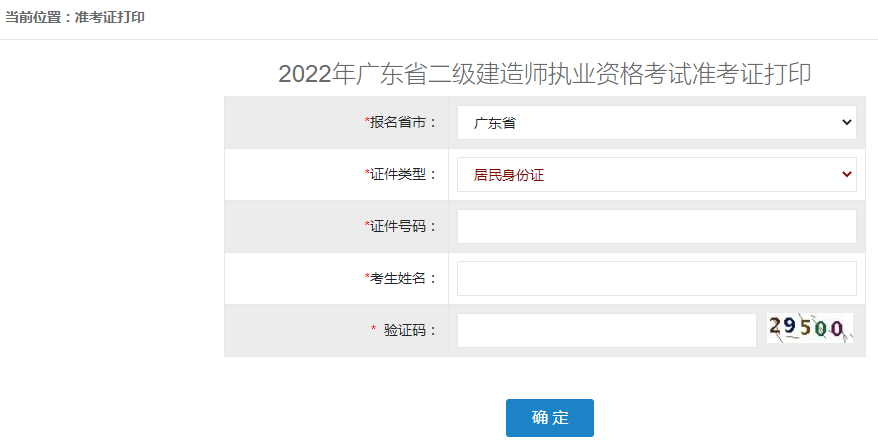Click the red asterisk beside 证件号码
The image size is (878, 444).
coord(367,225)
